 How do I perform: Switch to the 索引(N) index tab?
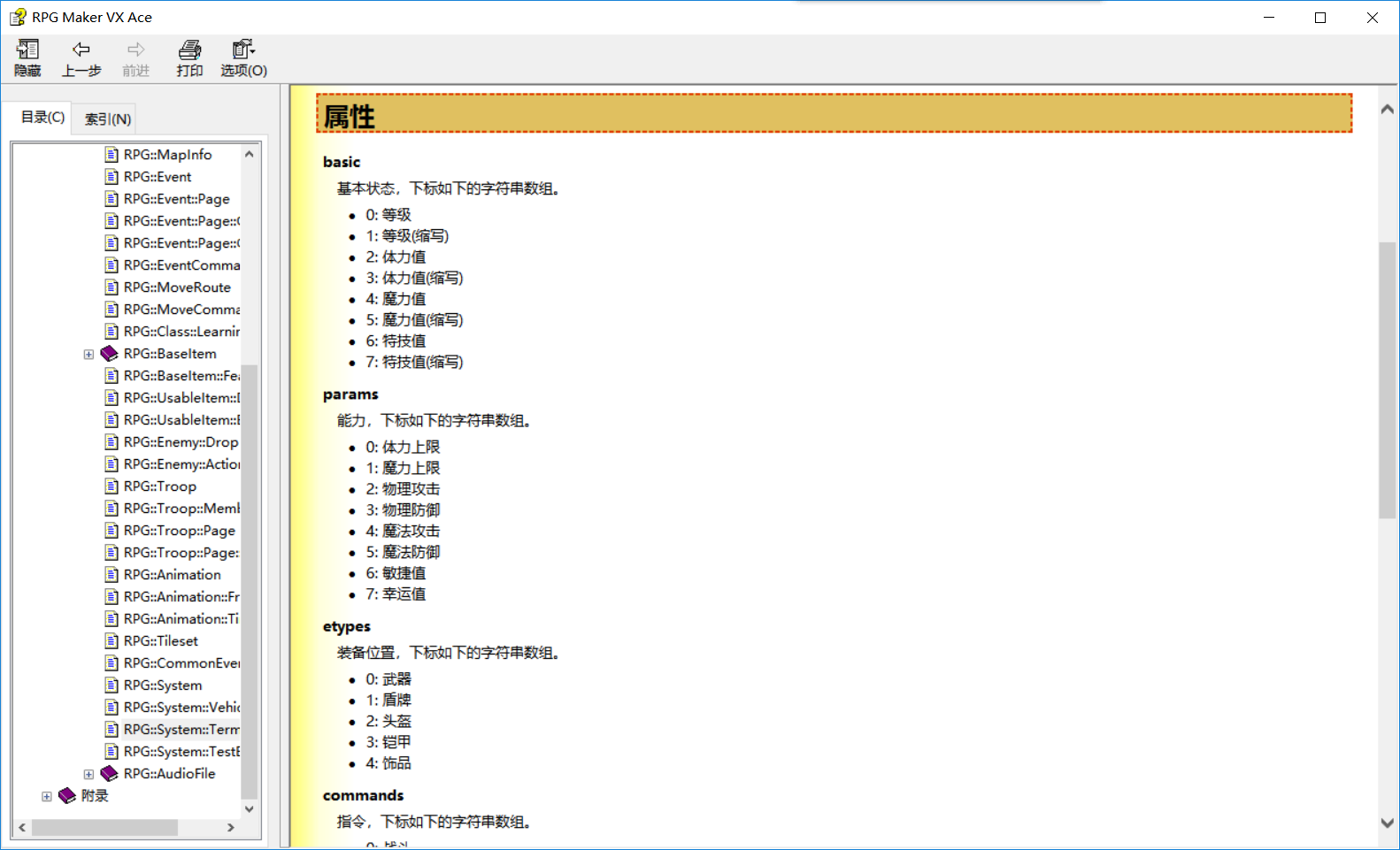coord(108,119)
